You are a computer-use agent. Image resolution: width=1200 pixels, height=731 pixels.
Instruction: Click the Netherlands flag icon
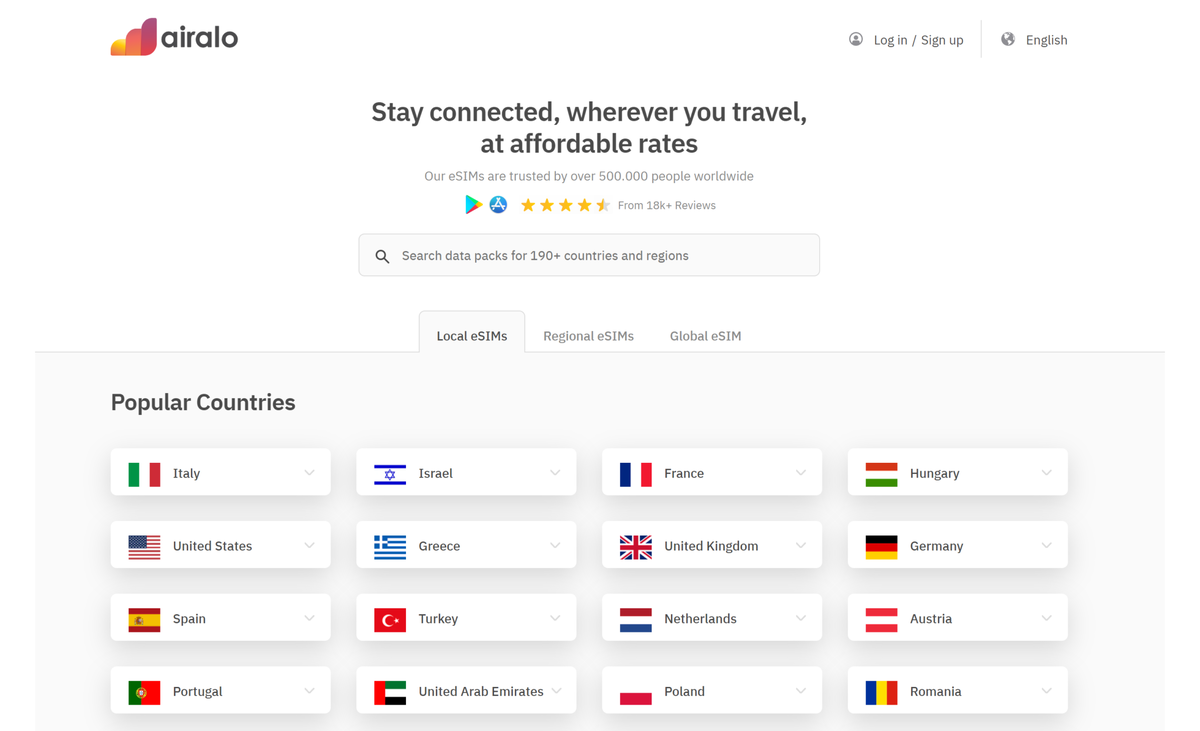[x=636, y=620]
